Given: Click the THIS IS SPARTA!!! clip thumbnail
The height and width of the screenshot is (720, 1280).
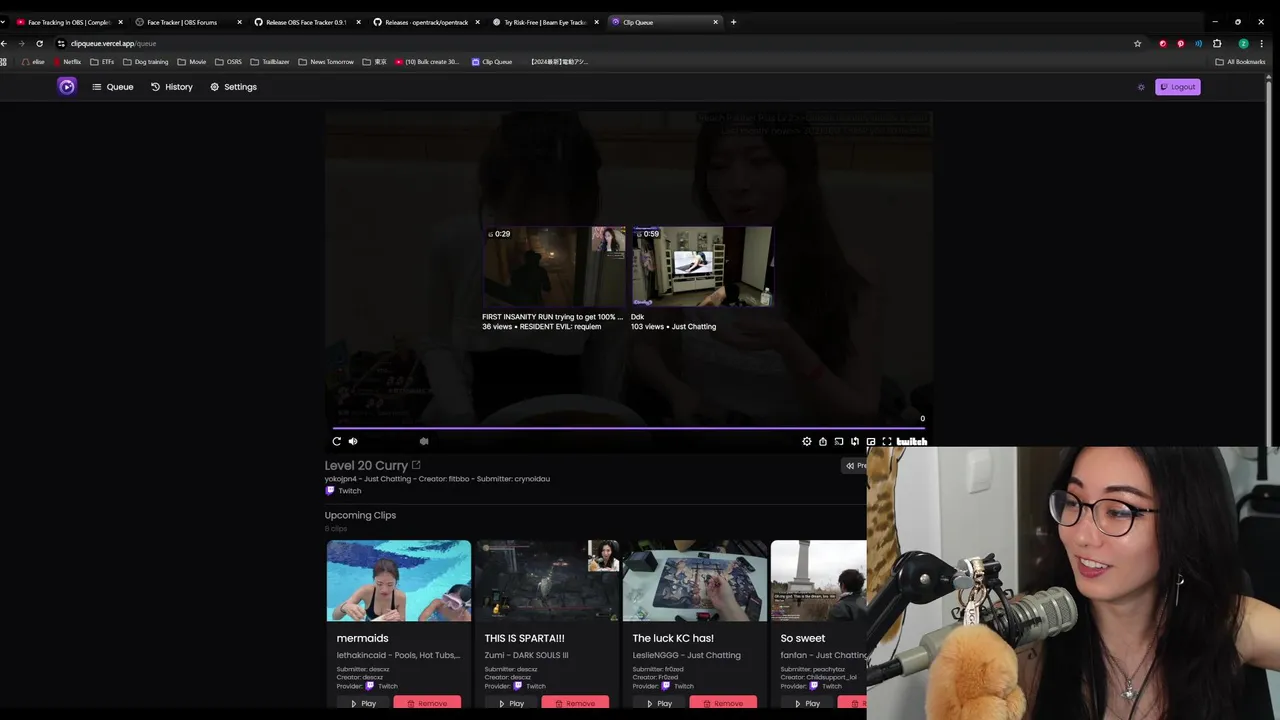Looking at the screenshot, I should pos(547,581).
